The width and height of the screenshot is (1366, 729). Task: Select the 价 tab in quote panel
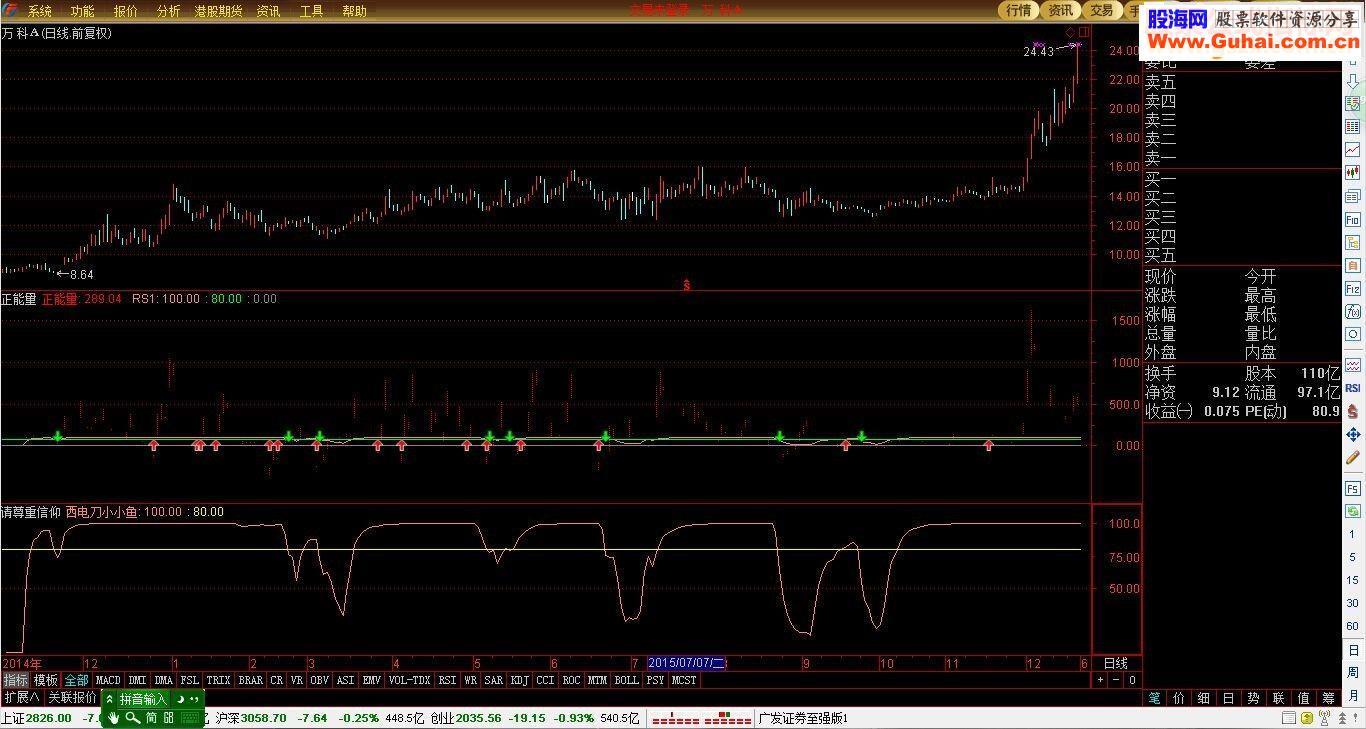point(1179,697)
